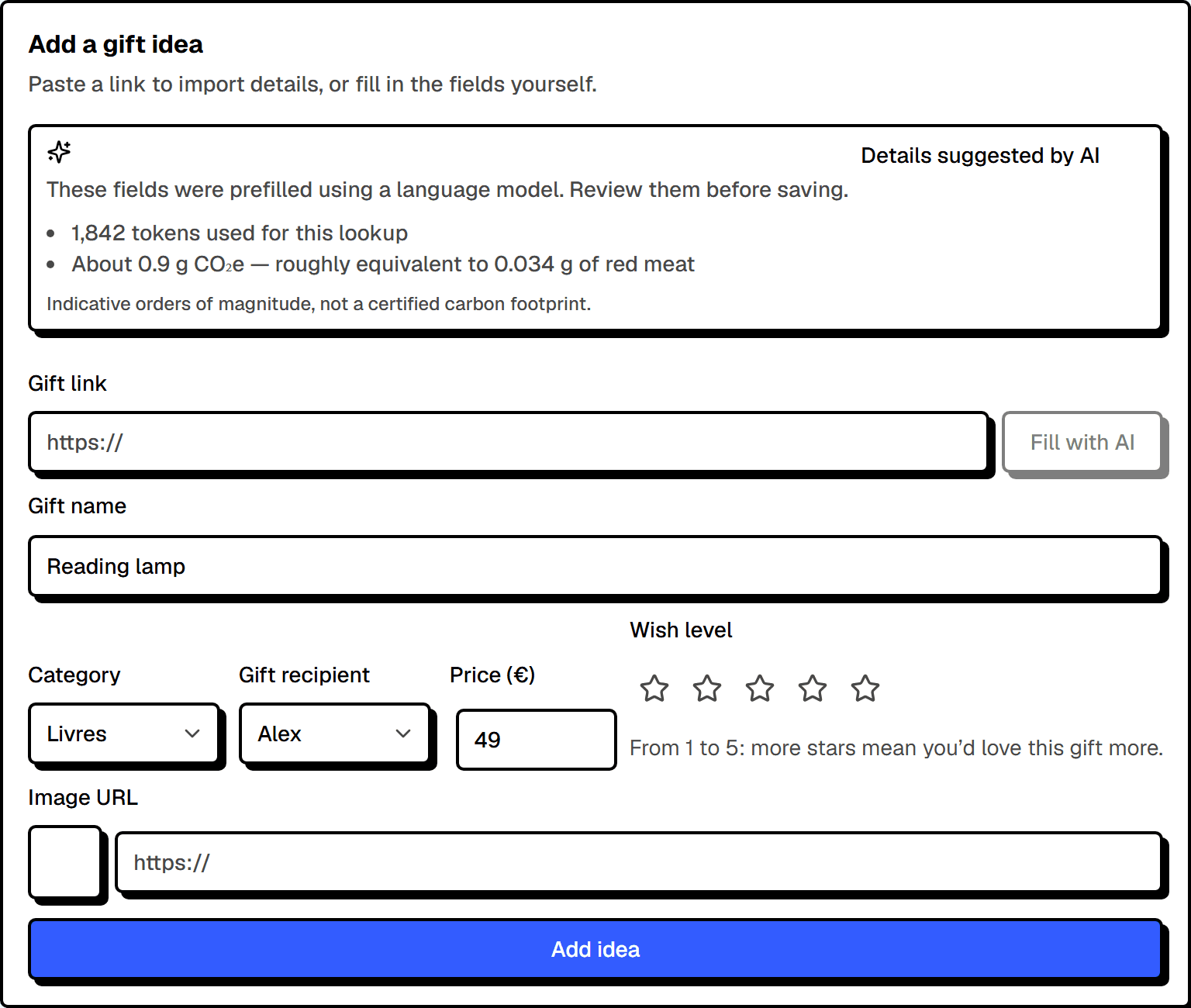1191x1008 pixels.
Task: Click the 'Add a gift idea' heading
Action: [116, 44]
